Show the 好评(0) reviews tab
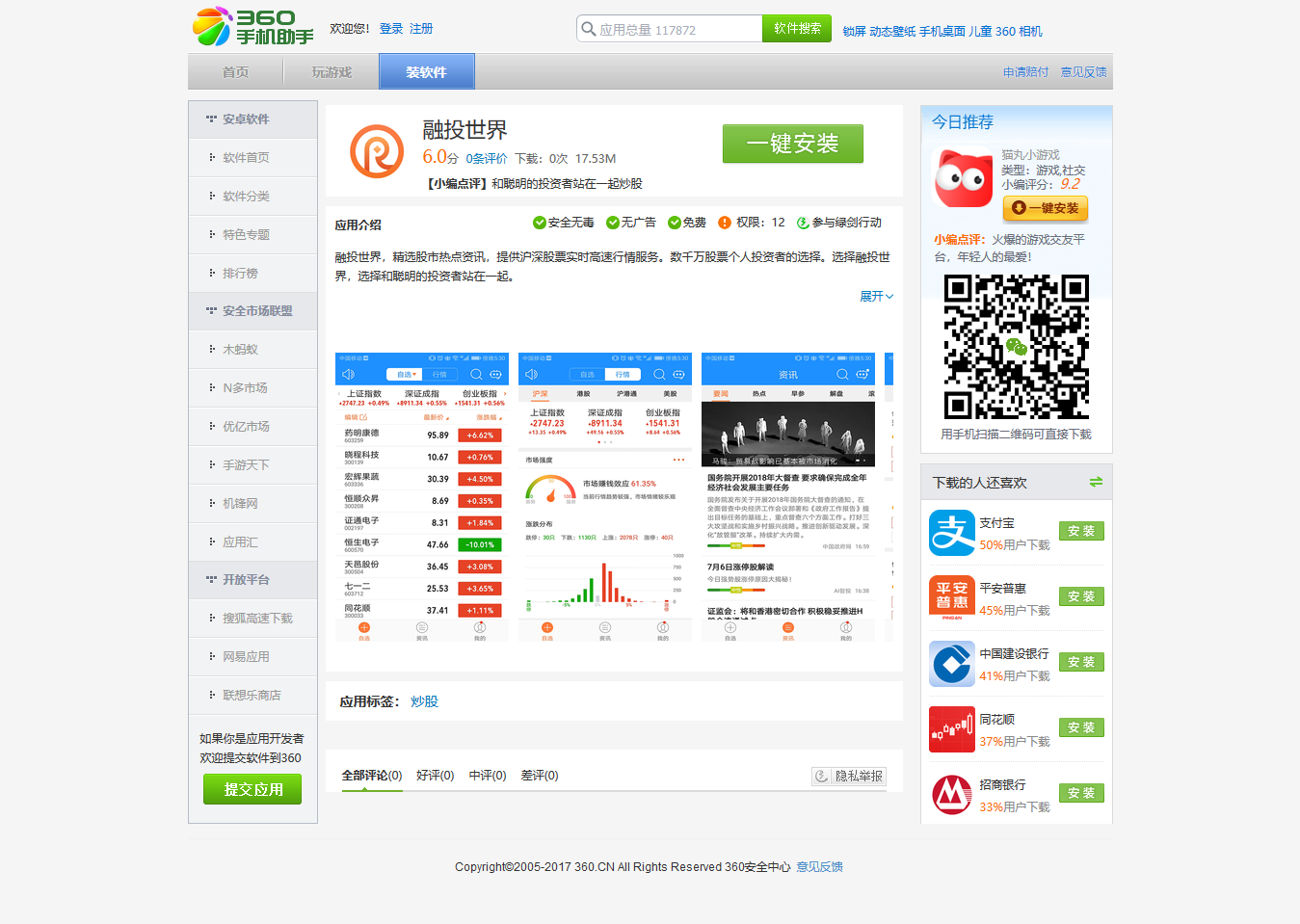This screenshot has width=1300, height=924. [x=436, y=776]
